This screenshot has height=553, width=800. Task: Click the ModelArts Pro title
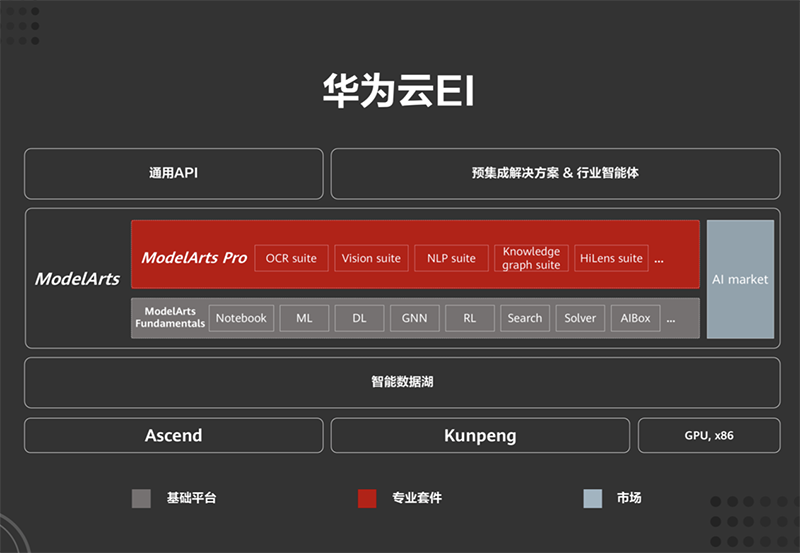tap(194, 258)
